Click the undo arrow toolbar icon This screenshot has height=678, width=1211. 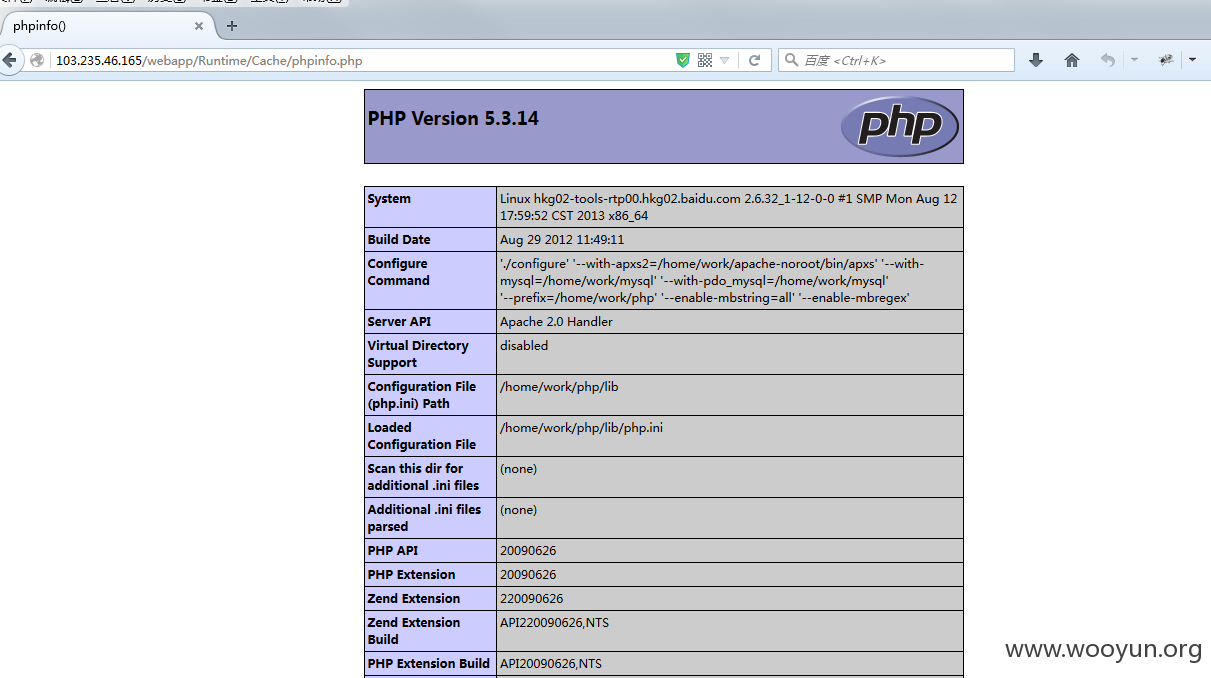[1108, 60]
